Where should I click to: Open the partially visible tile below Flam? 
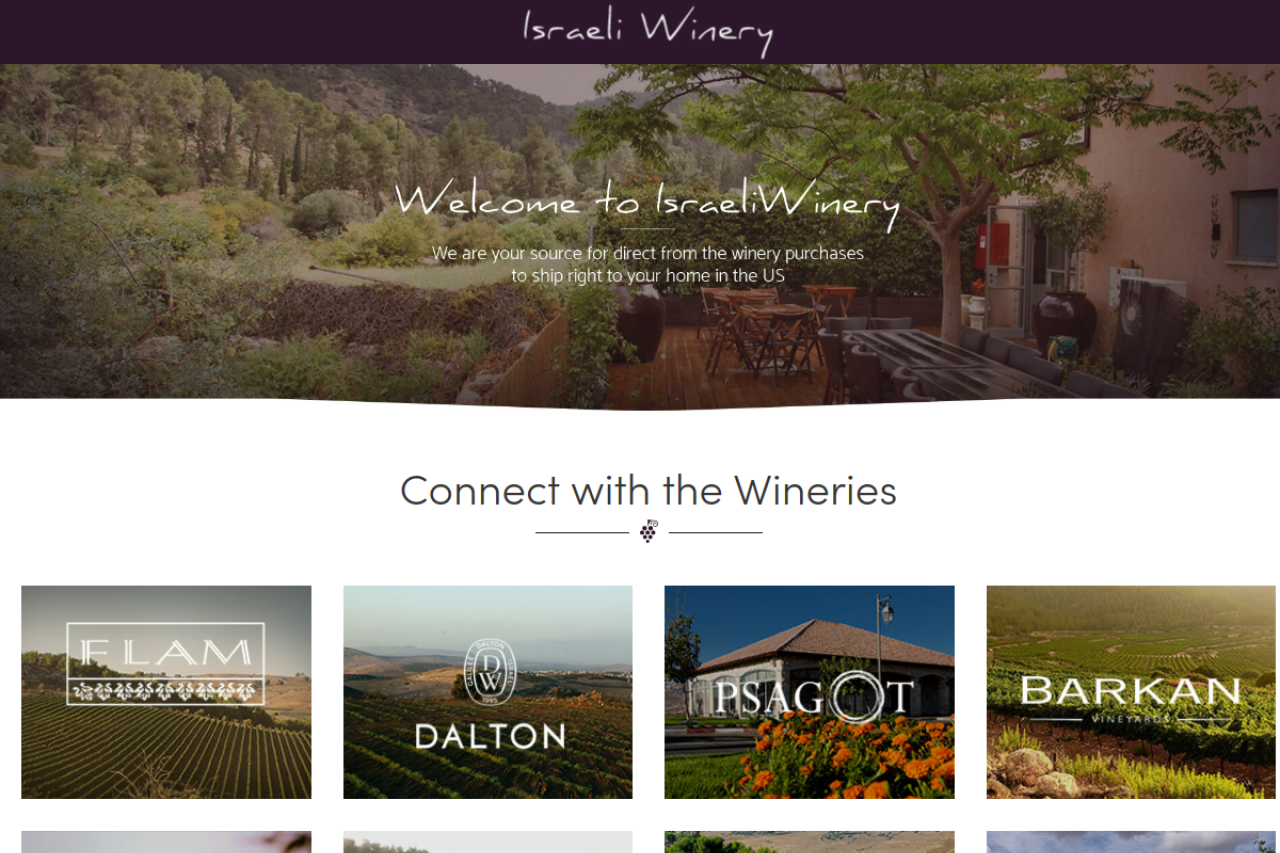(x=166, y=842)
